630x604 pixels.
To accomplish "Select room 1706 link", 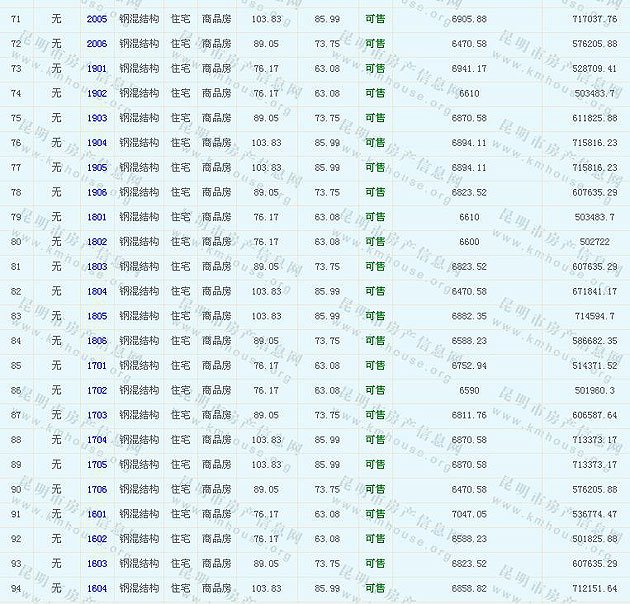I will click(97, 489).
